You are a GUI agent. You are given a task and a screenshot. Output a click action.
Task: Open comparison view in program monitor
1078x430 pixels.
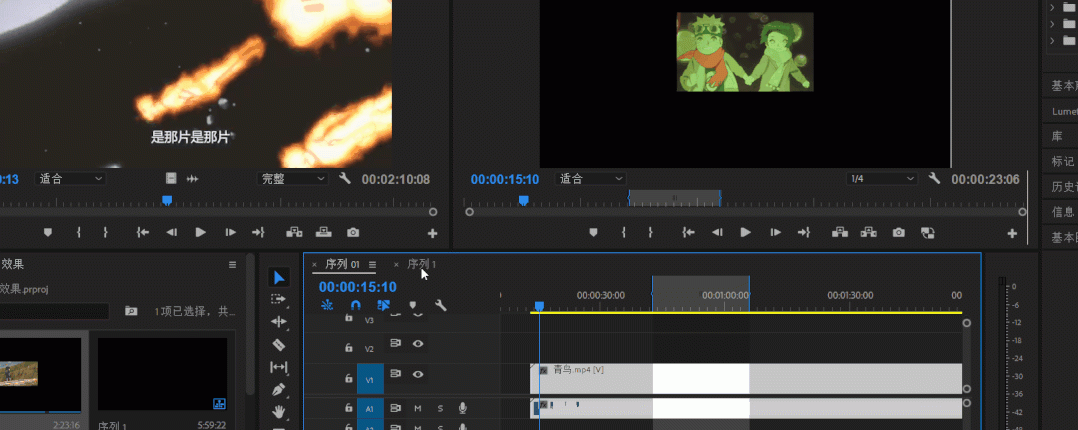tap(927, 233)
